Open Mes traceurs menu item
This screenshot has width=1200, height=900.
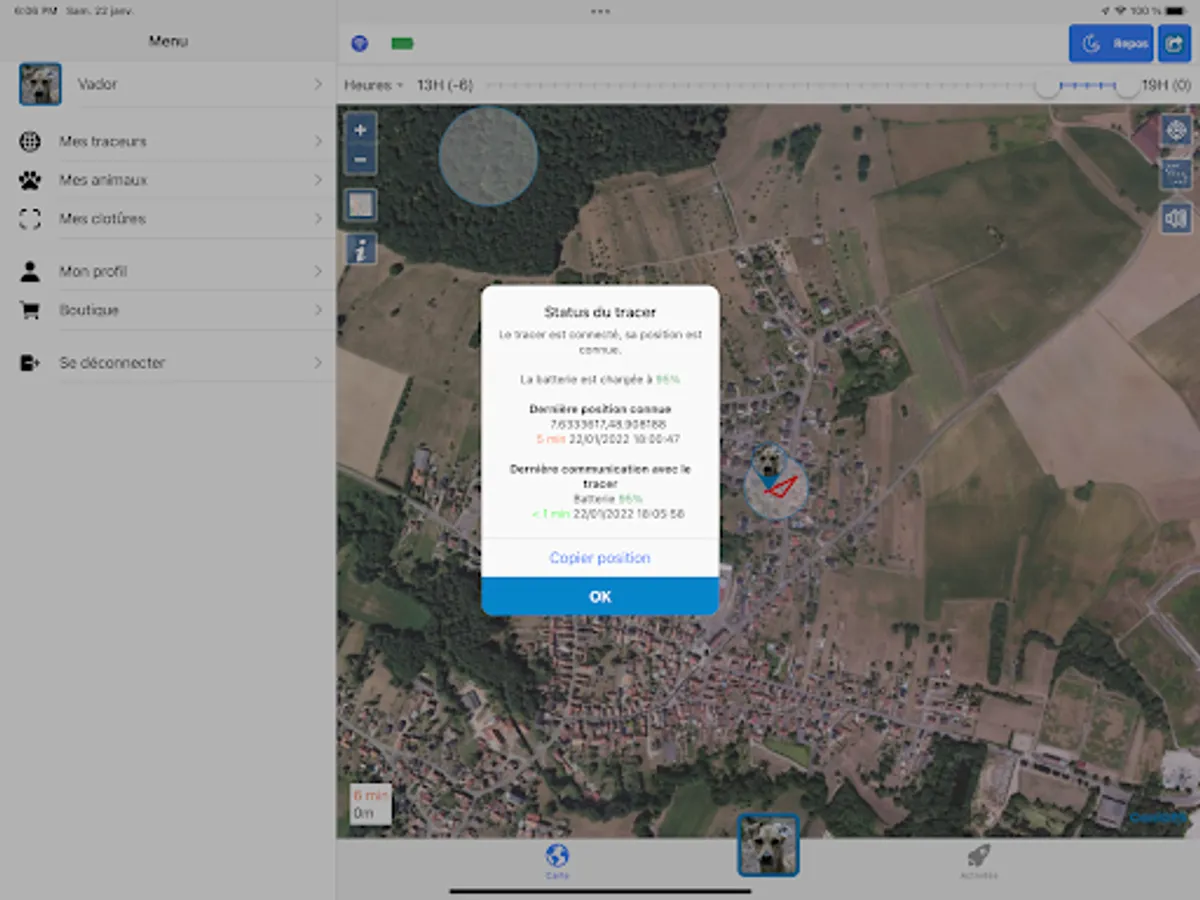(168, 142)
